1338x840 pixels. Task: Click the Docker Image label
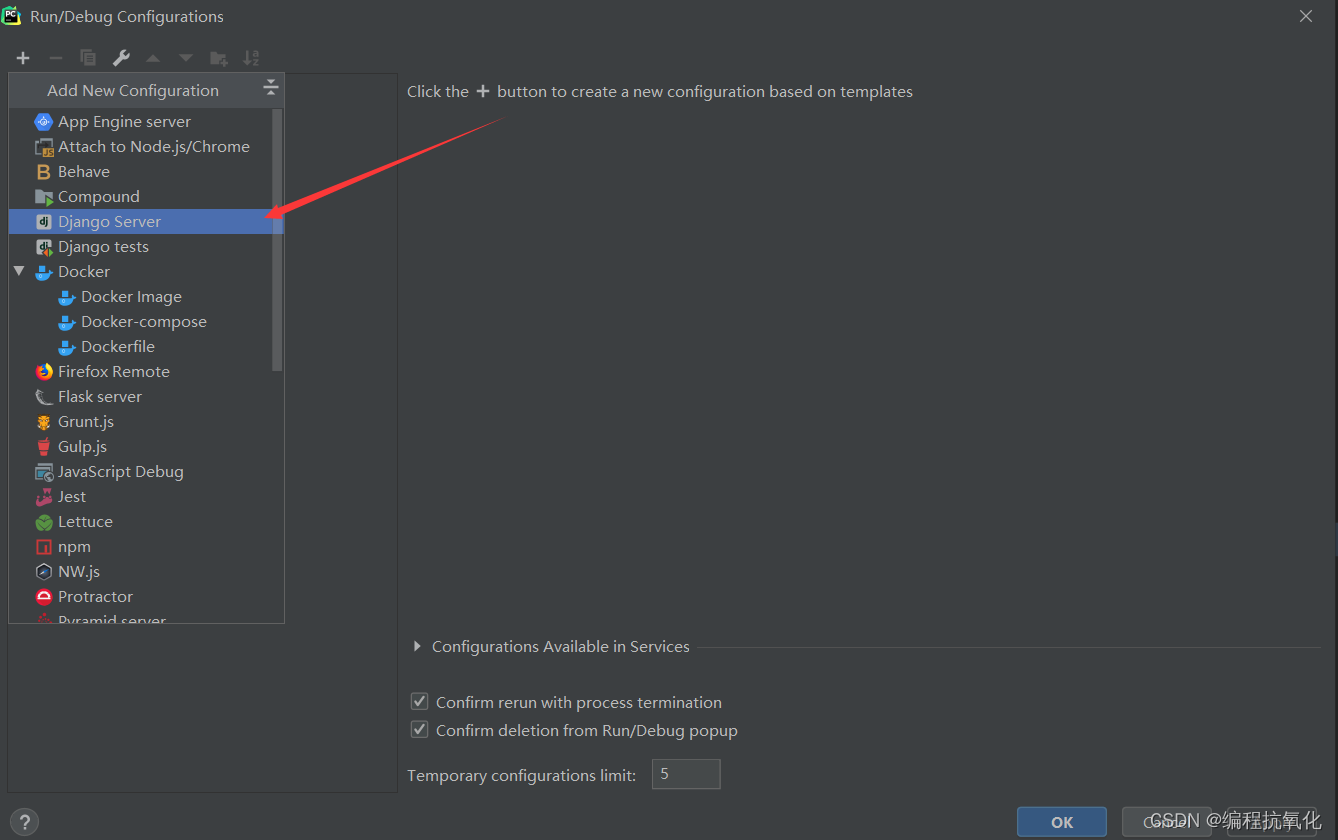click(x=132, y=297)
